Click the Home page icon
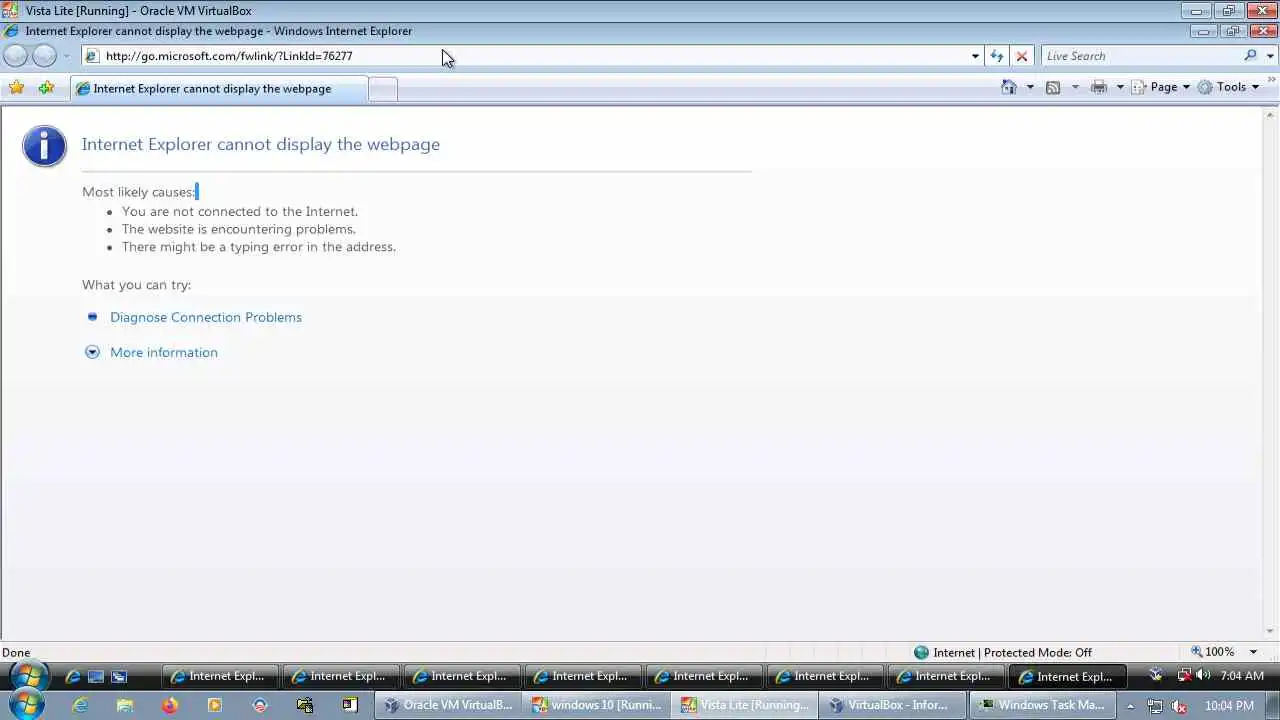This screenshot has width=1280, height=720. pos(1009,87)
